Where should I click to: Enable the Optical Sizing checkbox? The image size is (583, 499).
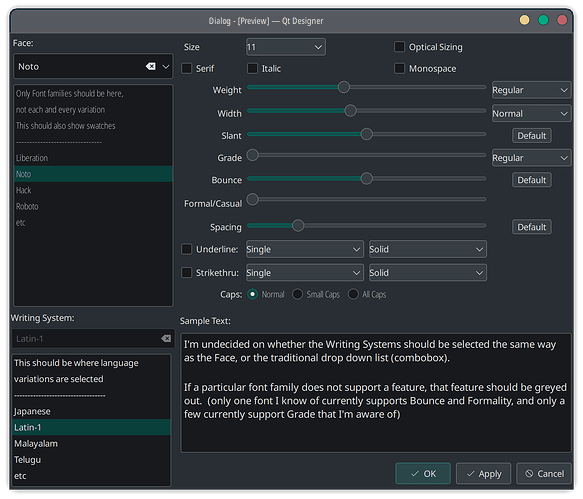[399, 47]
